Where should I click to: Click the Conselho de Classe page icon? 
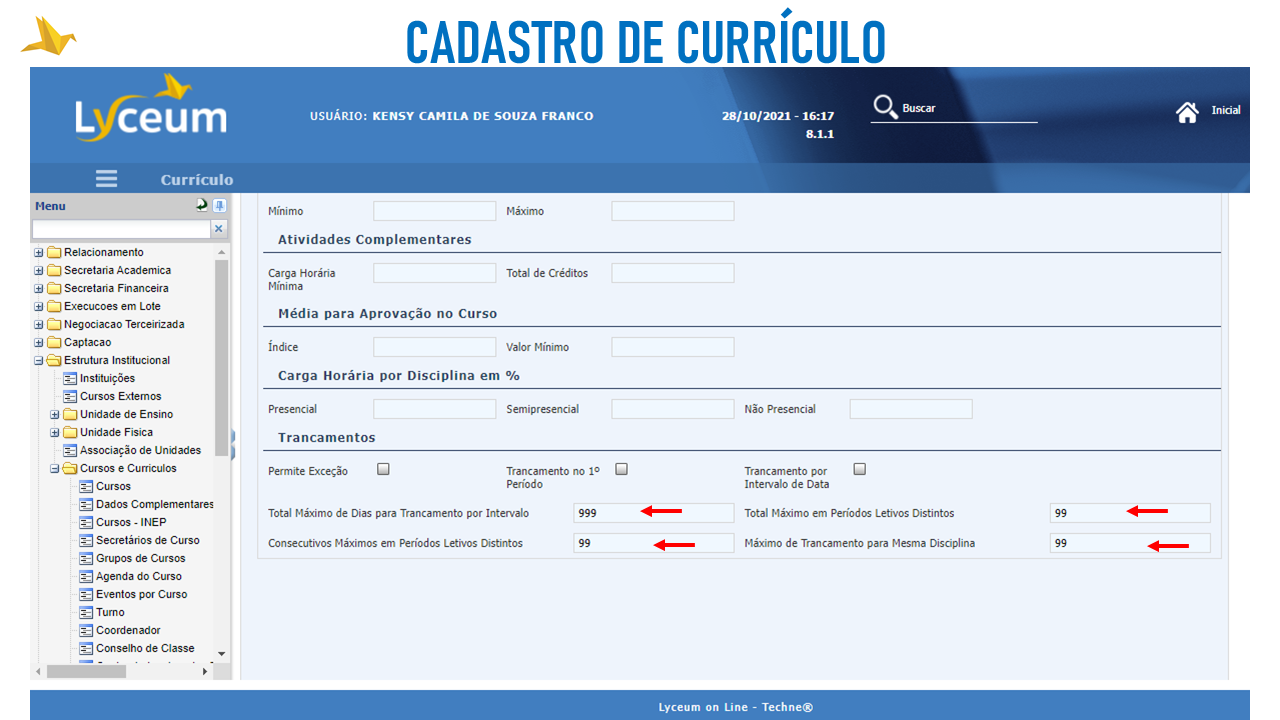tap(86, 648)
